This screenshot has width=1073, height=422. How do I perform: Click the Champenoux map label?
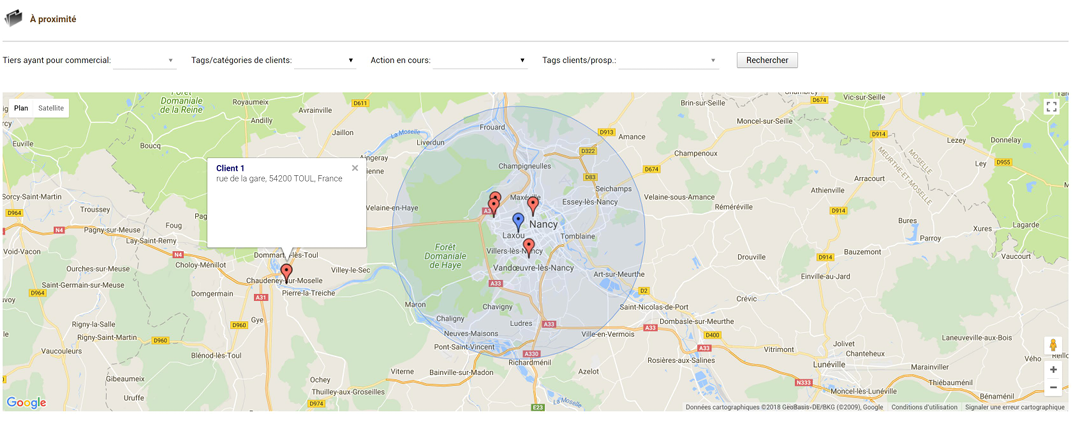click(697, 153)
